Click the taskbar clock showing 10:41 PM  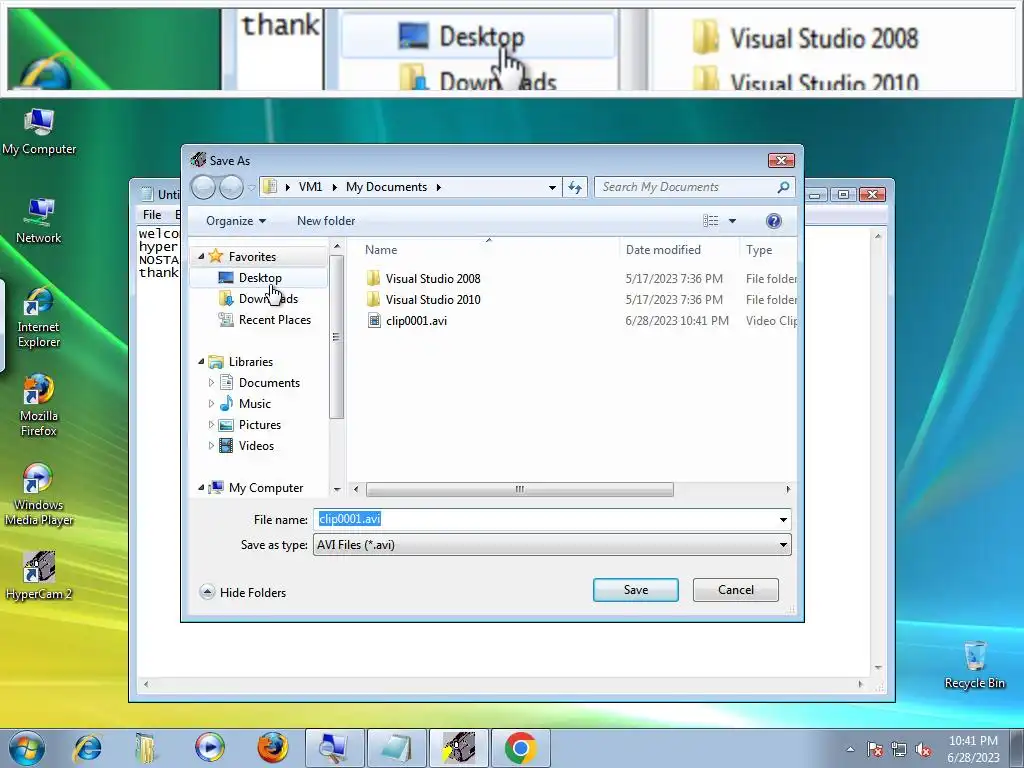(x=973, y=749)
